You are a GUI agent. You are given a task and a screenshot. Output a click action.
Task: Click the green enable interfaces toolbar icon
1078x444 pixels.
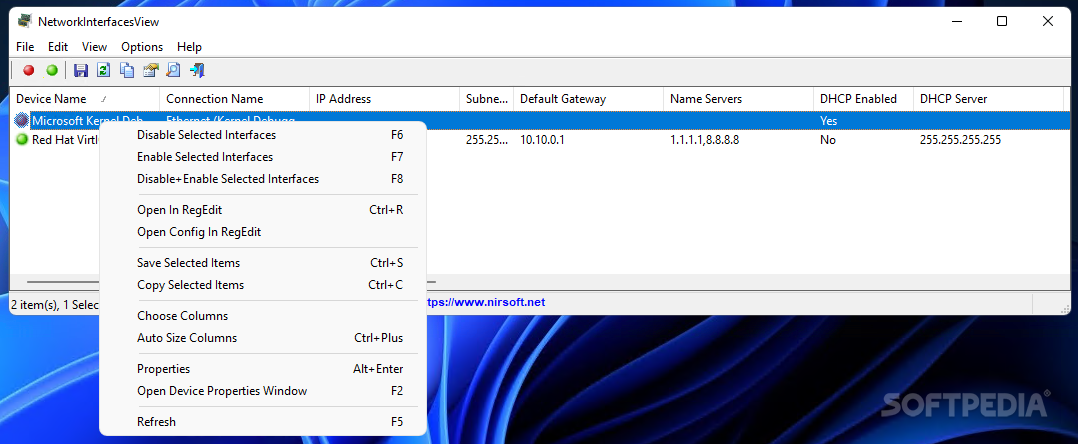point(52,70)
